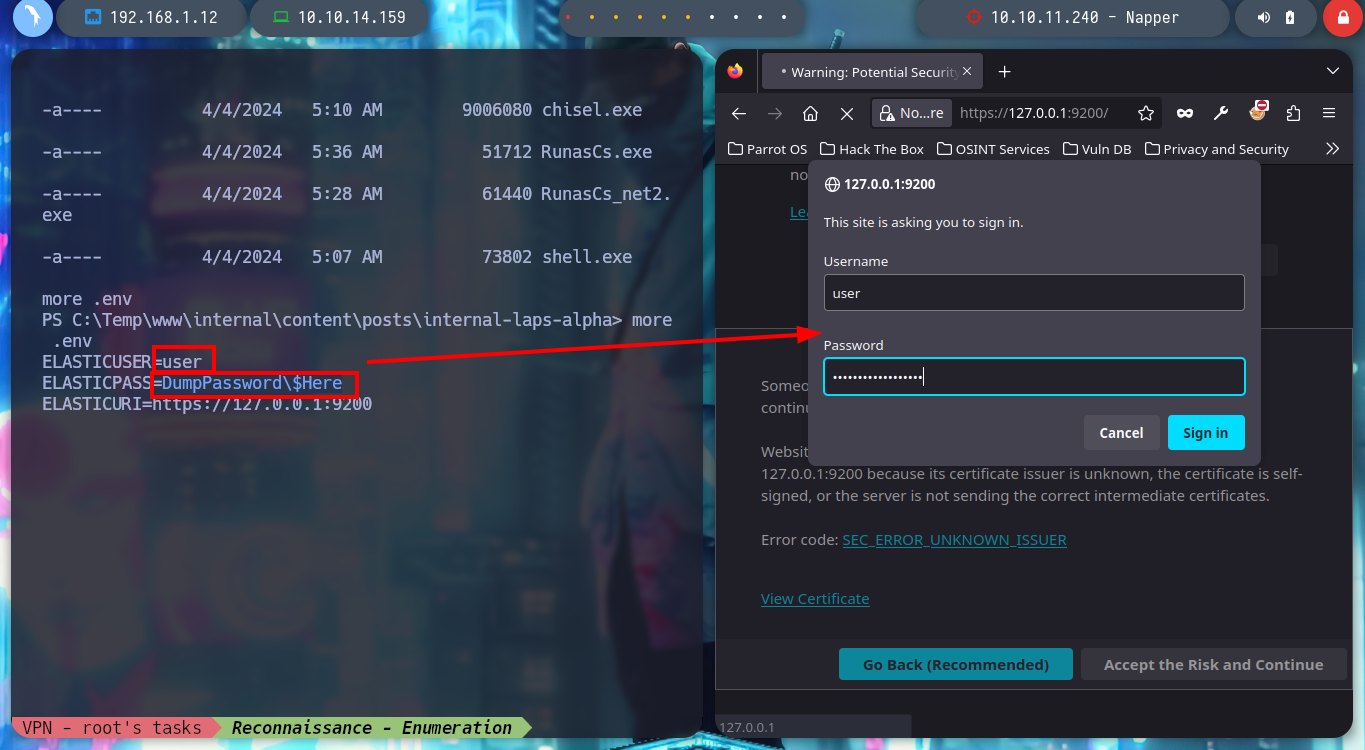This screenshot has width=1365, height=750.
Task: Stop loading the page with X icon
Action: 847,113
